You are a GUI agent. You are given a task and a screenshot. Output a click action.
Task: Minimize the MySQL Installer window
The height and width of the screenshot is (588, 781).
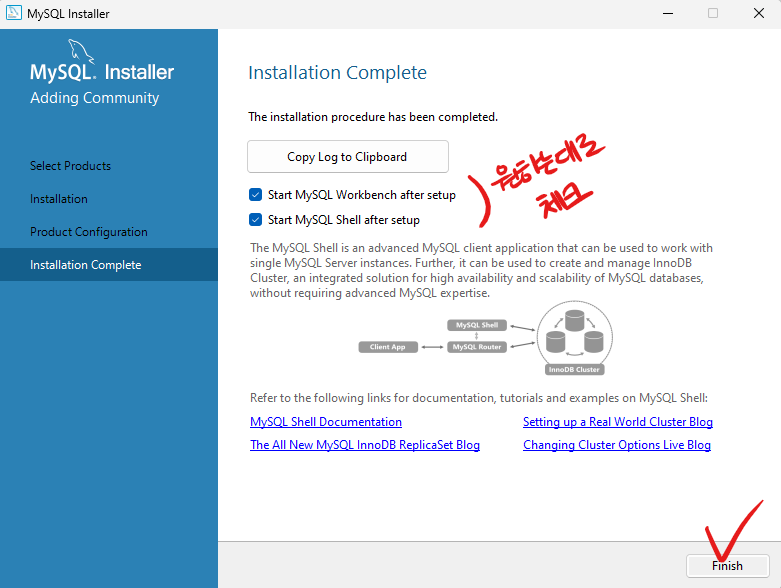[668, 13]
